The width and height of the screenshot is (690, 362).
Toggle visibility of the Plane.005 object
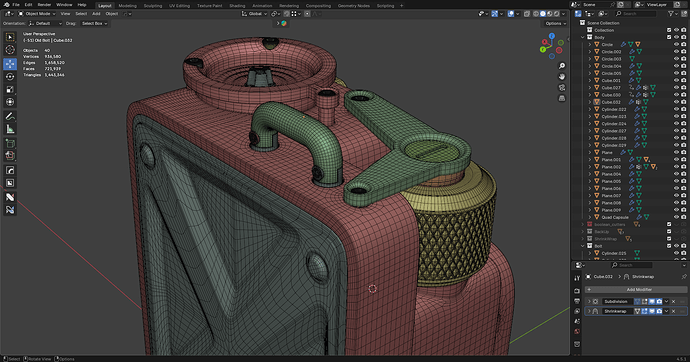[676, 181]
